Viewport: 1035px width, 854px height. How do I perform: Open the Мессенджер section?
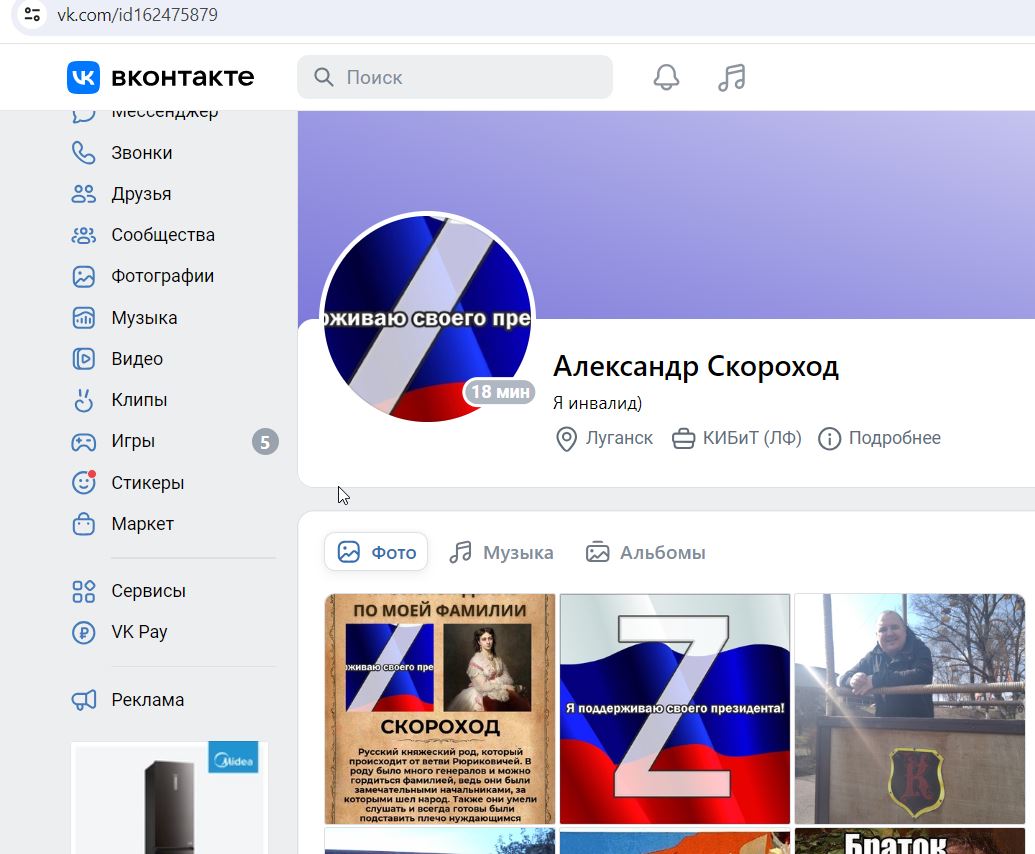point(164,111)
